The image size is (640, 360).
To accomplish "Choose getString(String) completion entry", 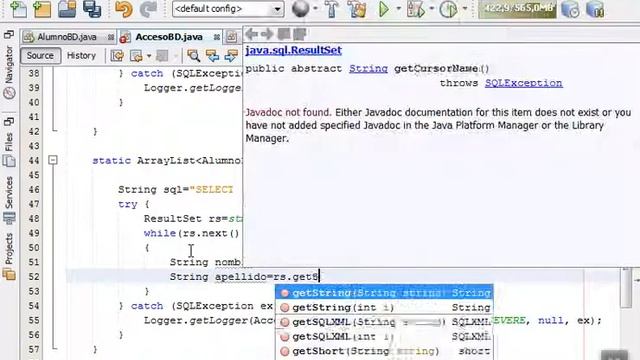I will (384, 293).
